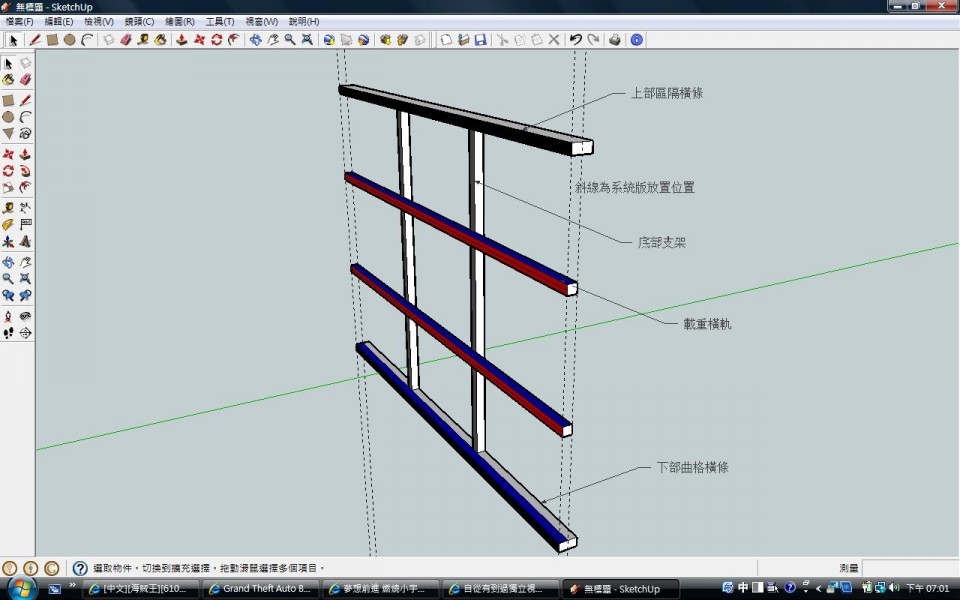
Task: Open the 鏡頭(C) camera menu
Action: click(139, 21)
